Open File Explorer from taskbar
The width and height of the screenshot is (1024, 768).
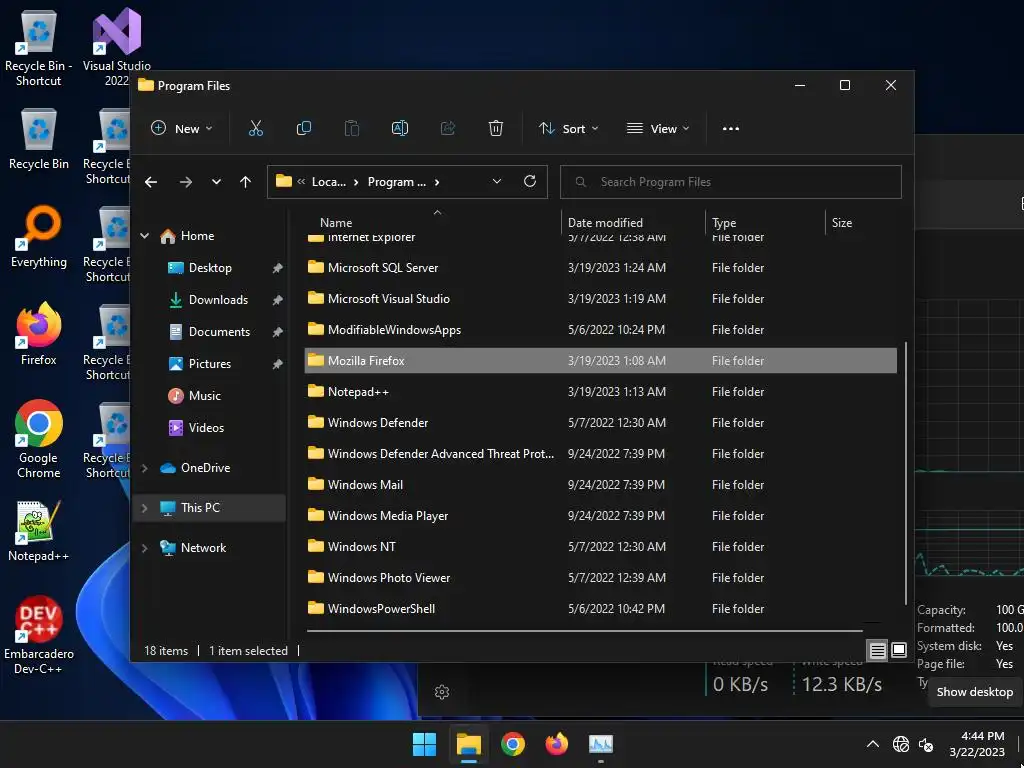[468, 744]
